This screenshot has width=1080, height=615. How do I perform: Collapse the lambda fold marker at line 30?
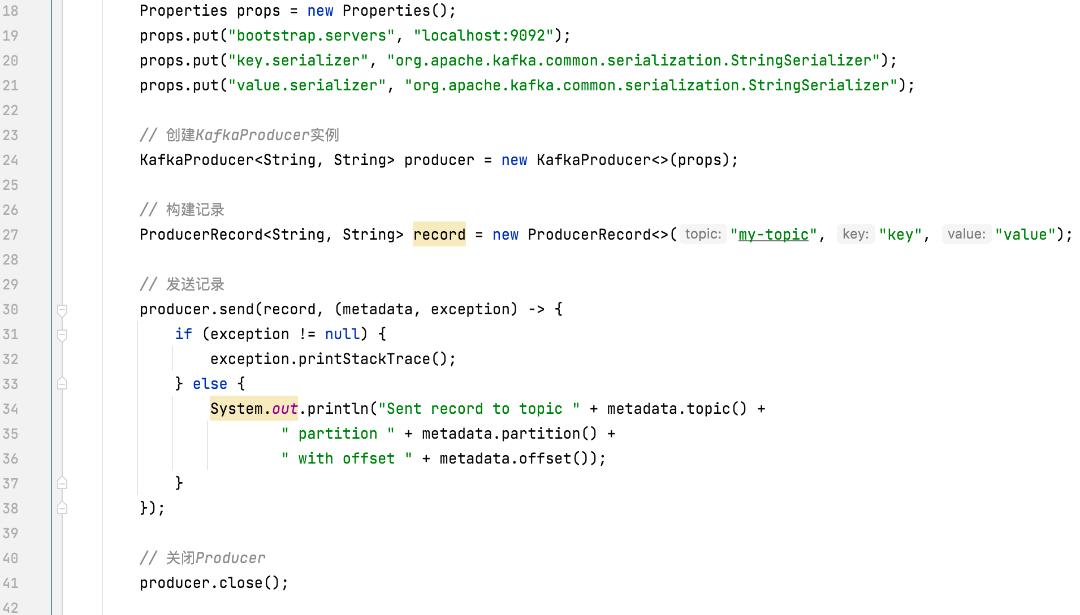point(62,310)
